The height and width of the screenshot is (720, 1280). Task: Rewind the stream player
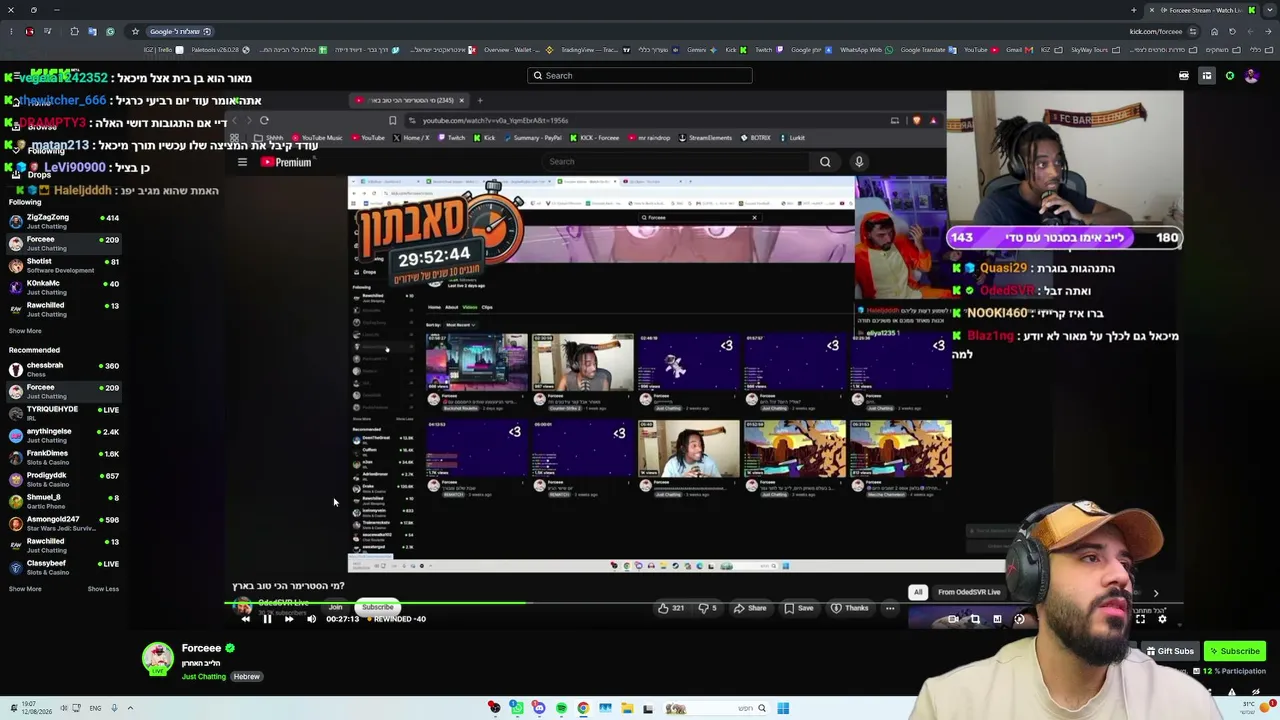245,619
